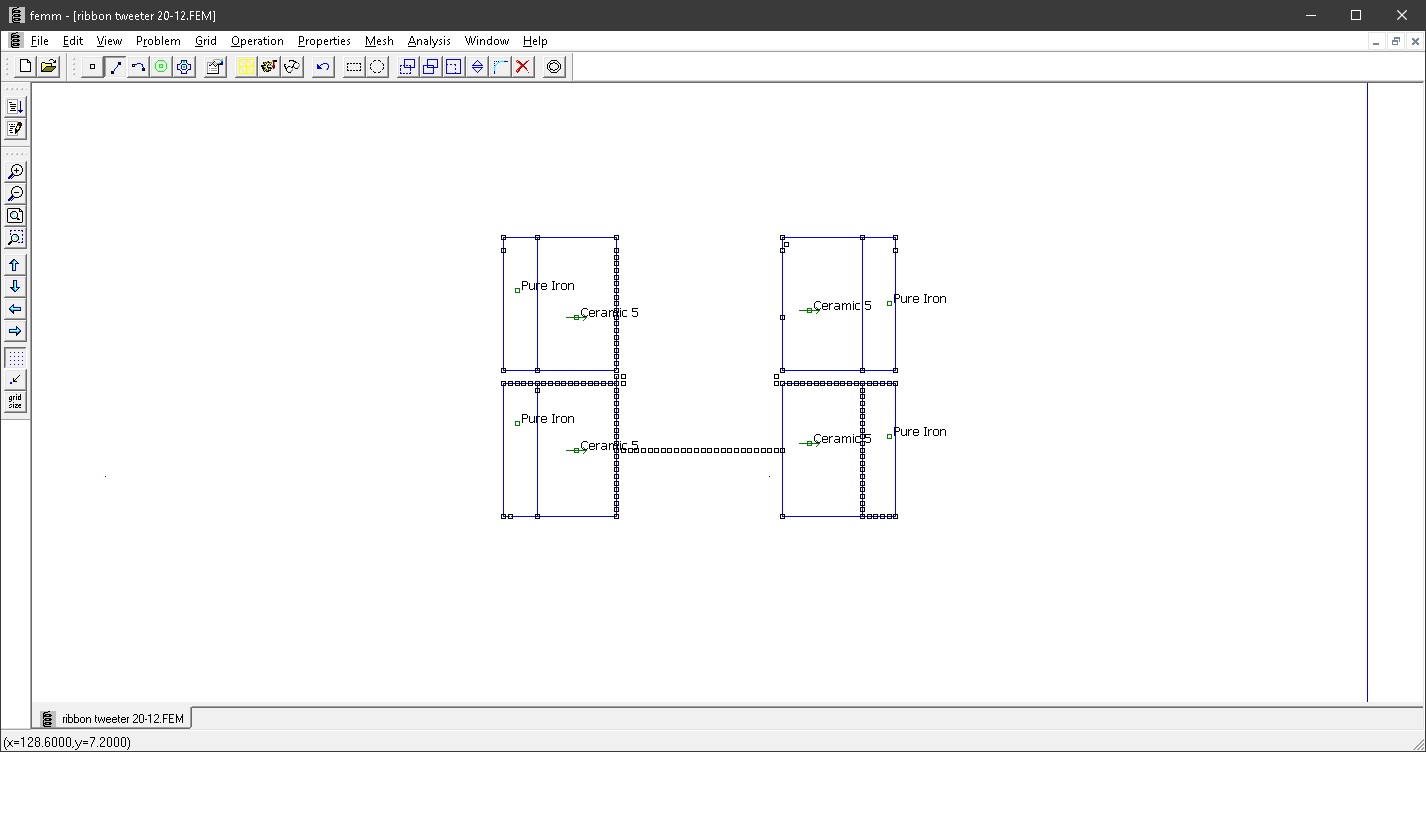Activate zoom window tool
This screenshot has height=815, width=1426.
tap(15, 238)
